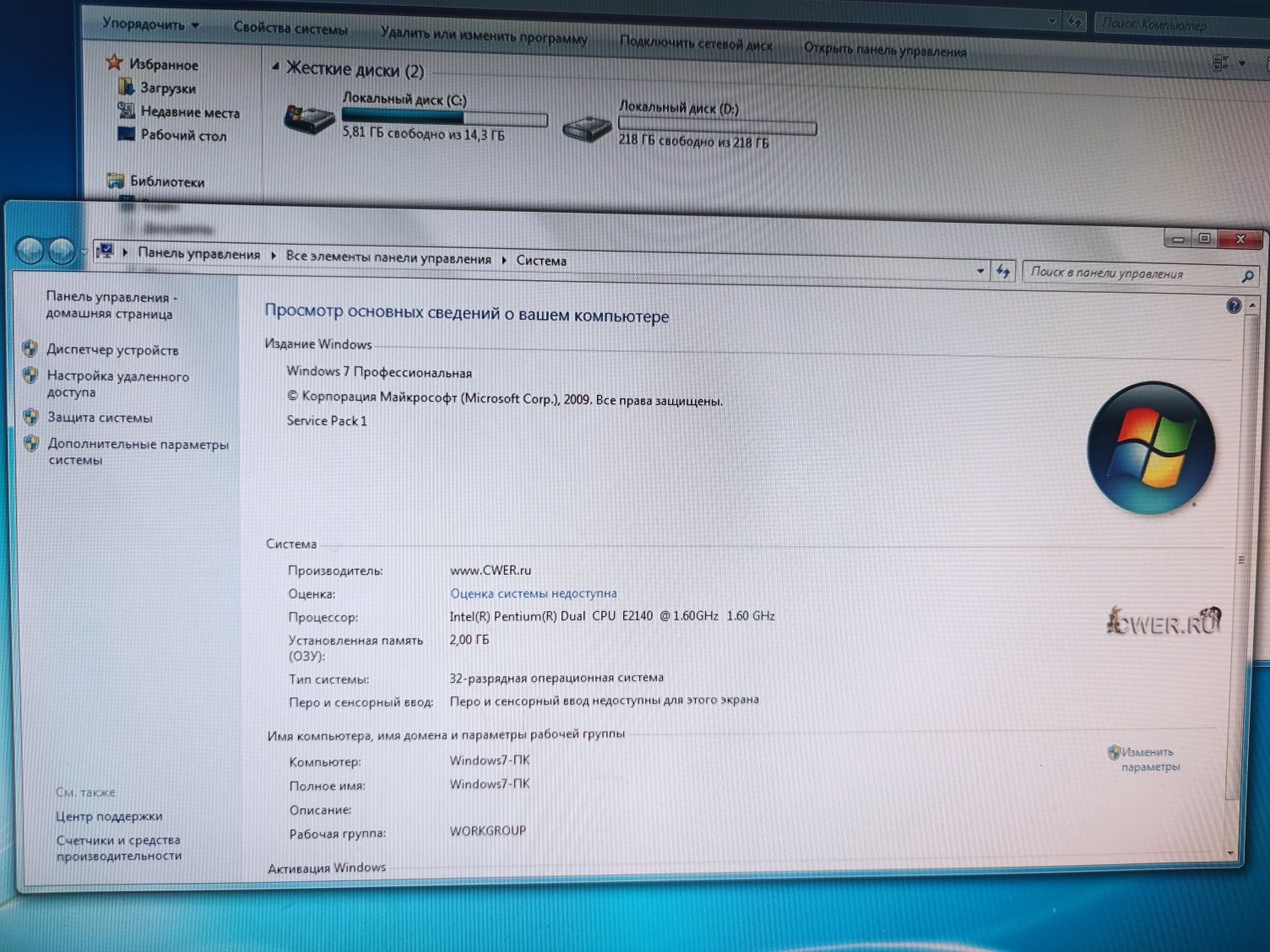Click Оценка системы недоступна link
This screenshot has height=952, width=1270.
534,592
